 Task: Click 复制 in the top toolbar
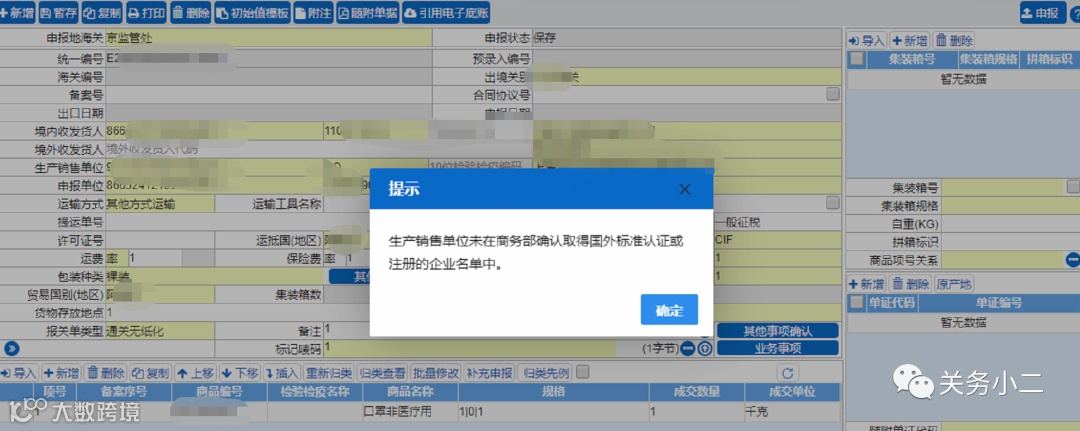(102, 12)
